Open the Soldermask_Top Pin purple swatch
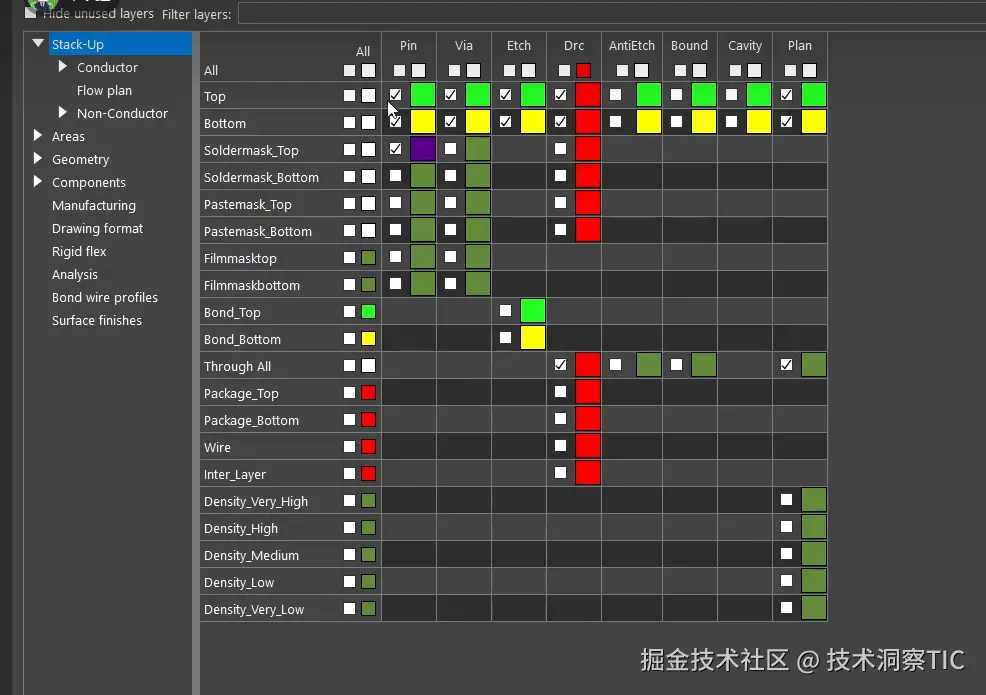986x695 pixels. point(423,149)
